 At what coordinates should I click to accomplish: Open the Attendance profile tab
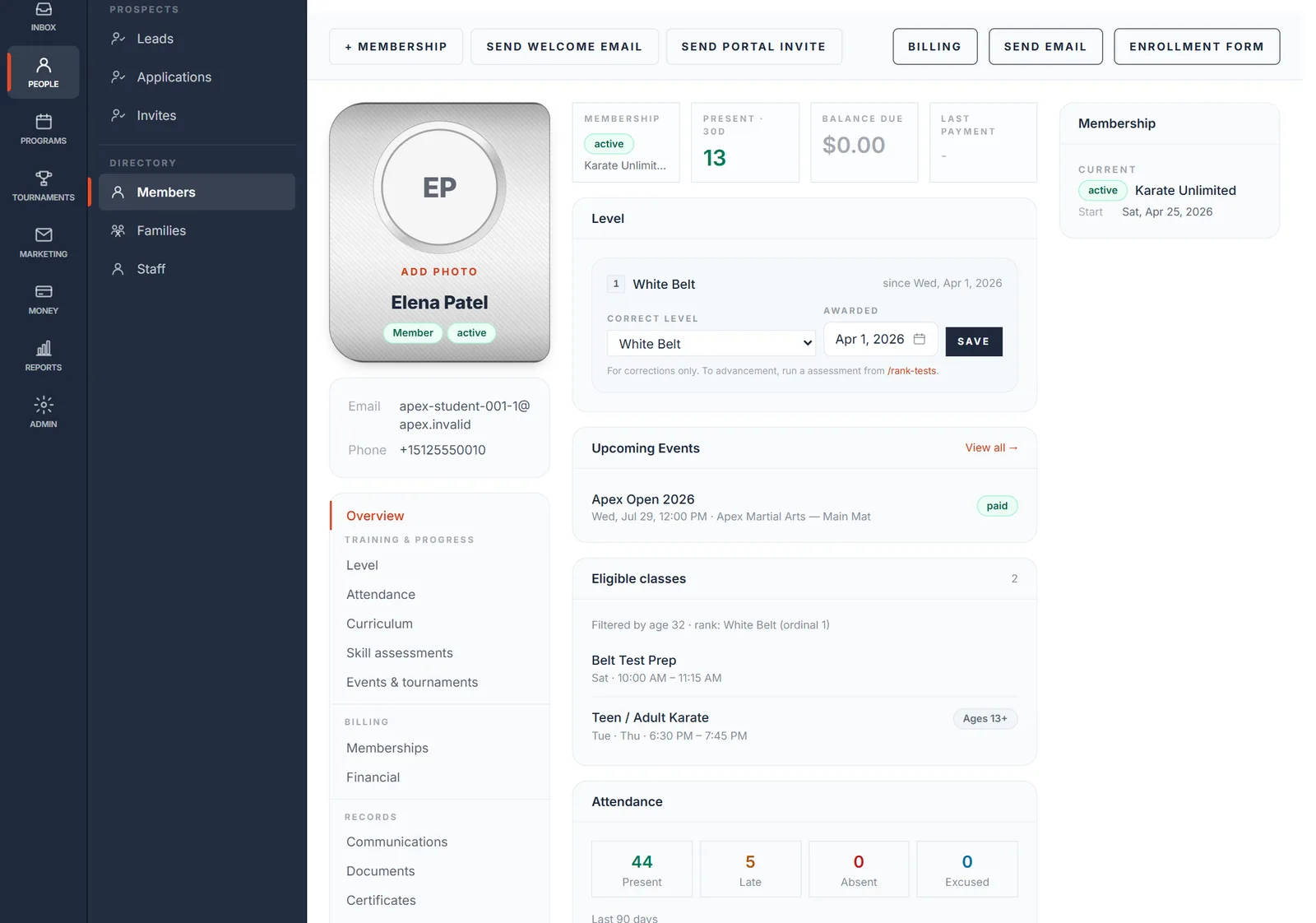pyautogui.click(x=440, y=594)
